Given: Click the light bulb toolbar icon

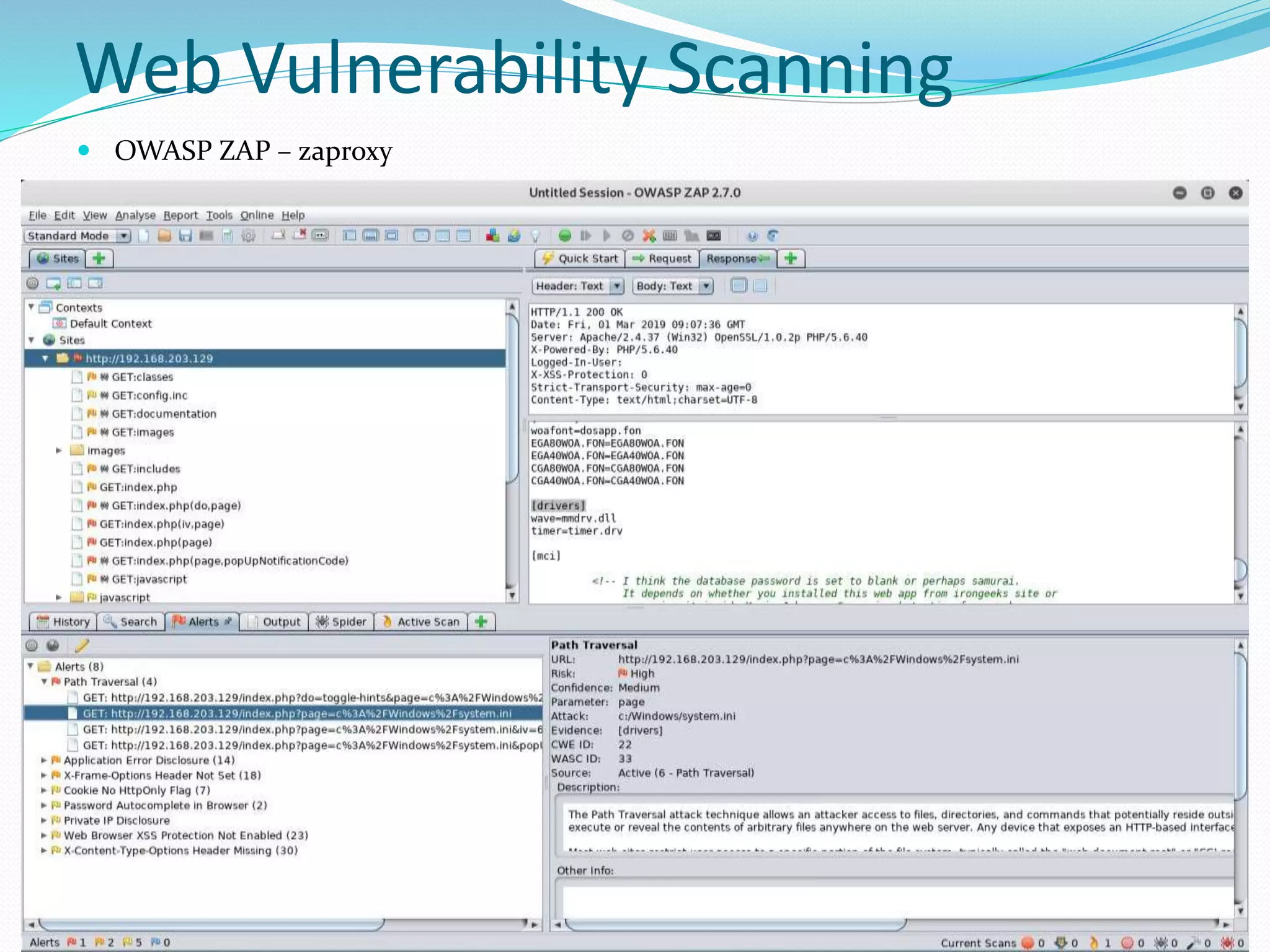Looking at the screenshot, I should (535, 236).
